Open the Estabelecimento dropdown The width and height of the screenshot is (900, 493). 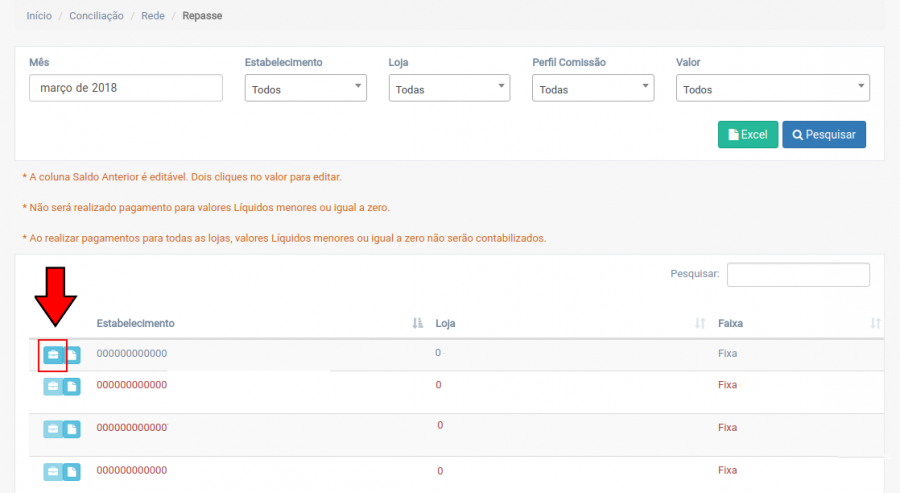point(306,89)
